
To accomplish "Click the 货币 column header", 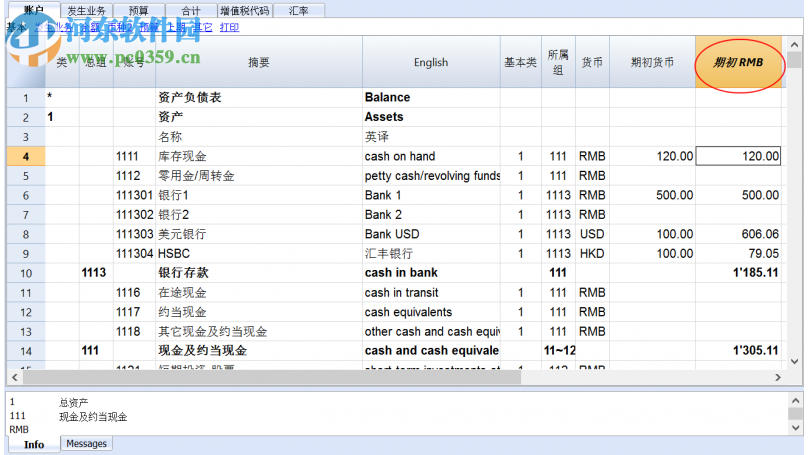I will pyautogui.click(x=592, y=62).
